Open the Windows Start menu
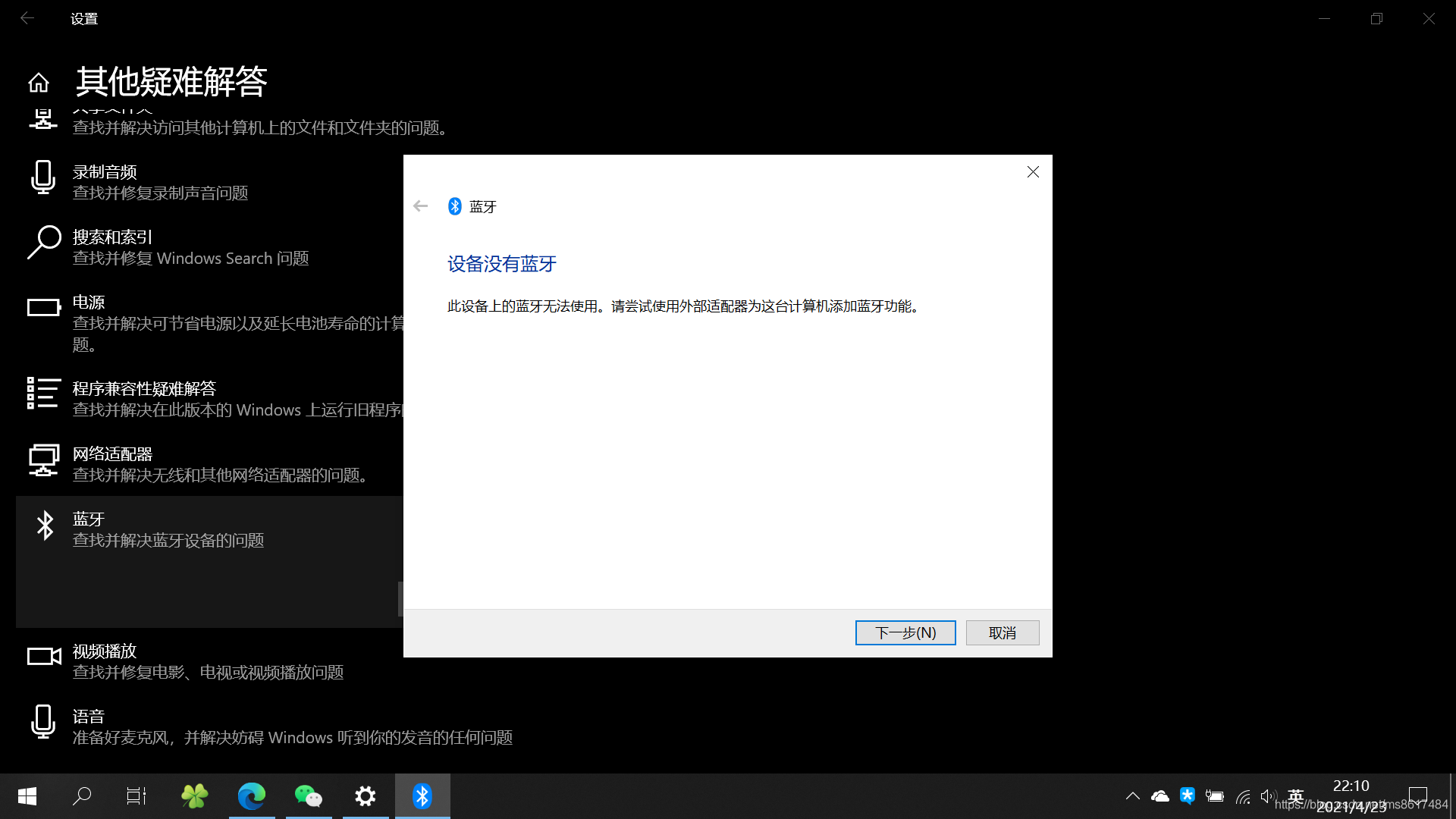This screenshot has height=819, width=1456. point(27,796)
